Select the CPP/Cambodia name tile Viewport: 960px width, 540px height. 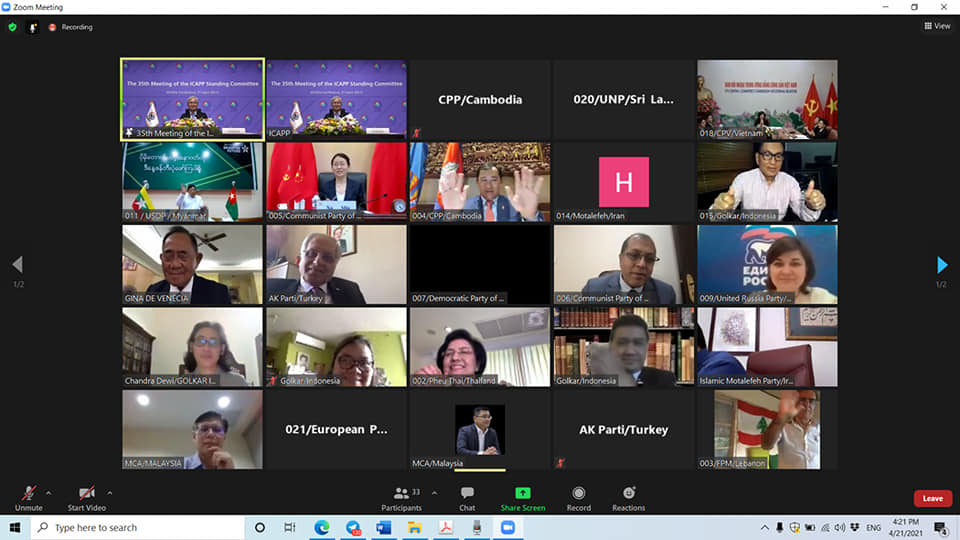tap(480, 99)
